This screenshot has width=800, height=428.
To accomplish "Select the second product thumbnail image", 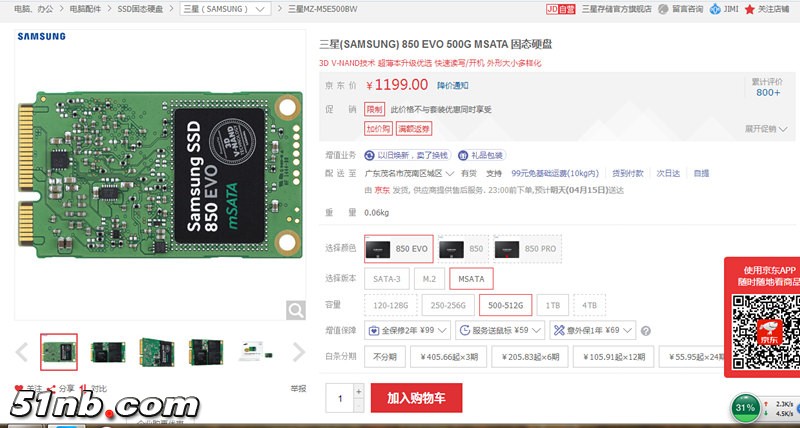I will [108, 352].
